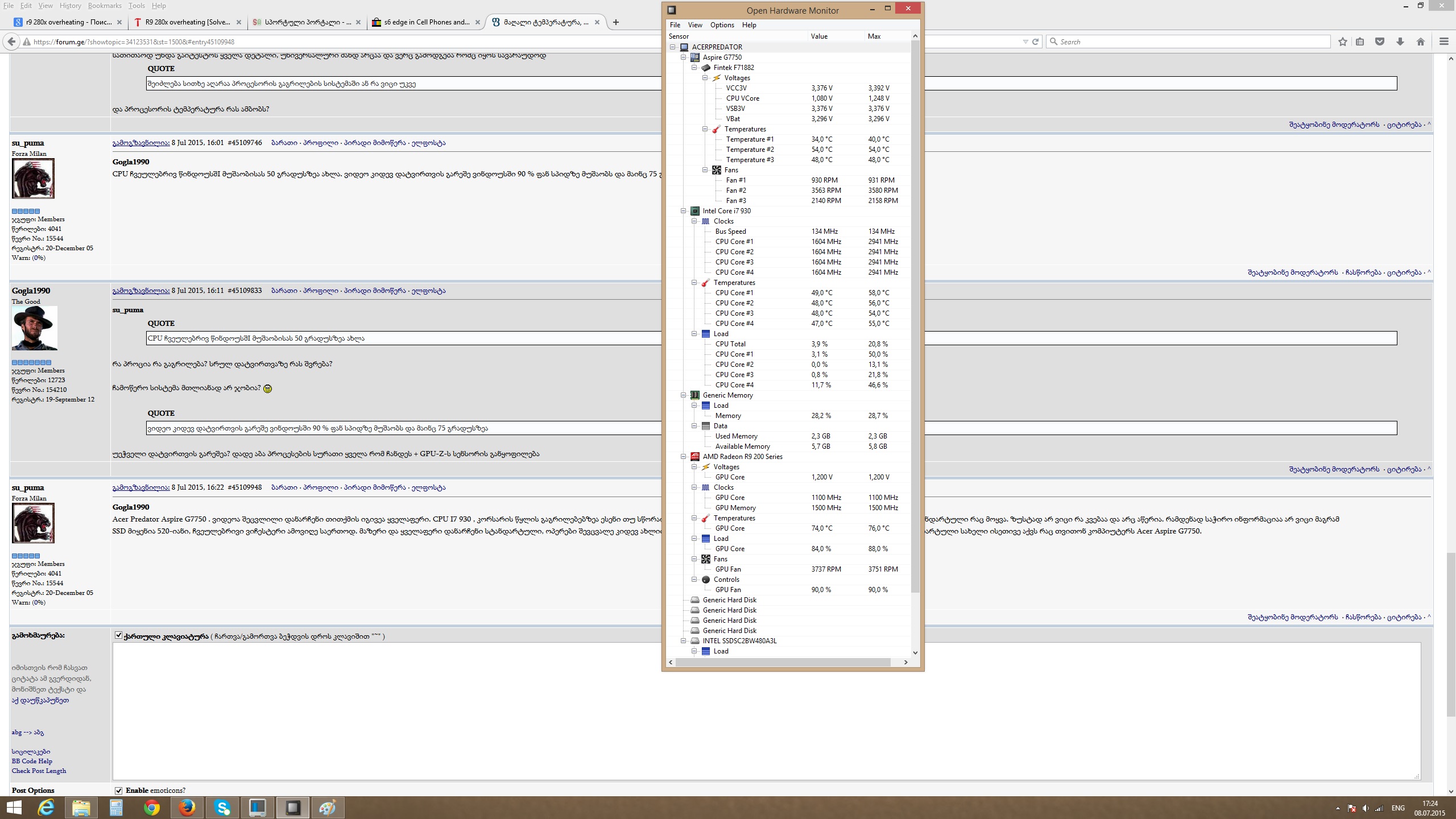Click the Generic Memory icon
This screenshot has width=1456, height=819.
[x=695, y=395]
